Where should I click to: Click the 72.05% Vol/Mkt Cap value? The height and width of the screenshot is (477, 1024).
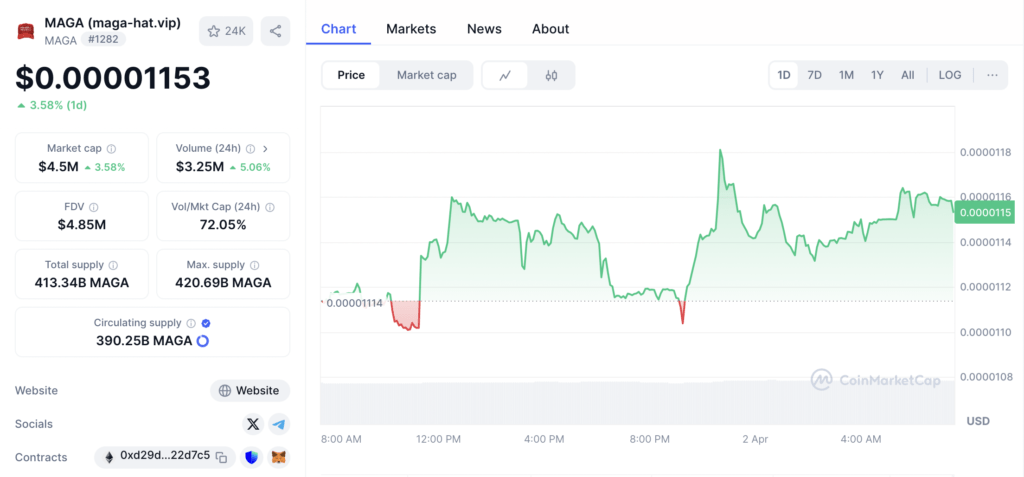[223, 225]
